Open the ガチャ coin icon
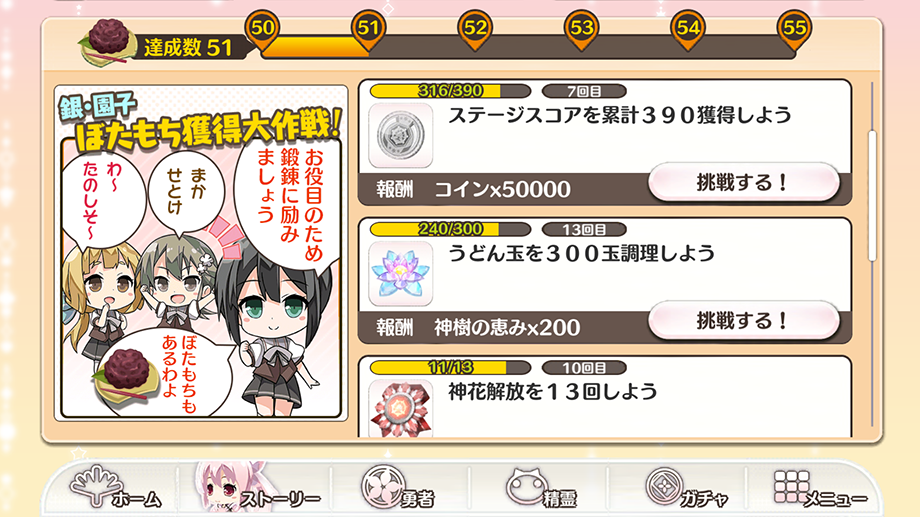Viewport: 920px width, 517px height. [685, 488]
